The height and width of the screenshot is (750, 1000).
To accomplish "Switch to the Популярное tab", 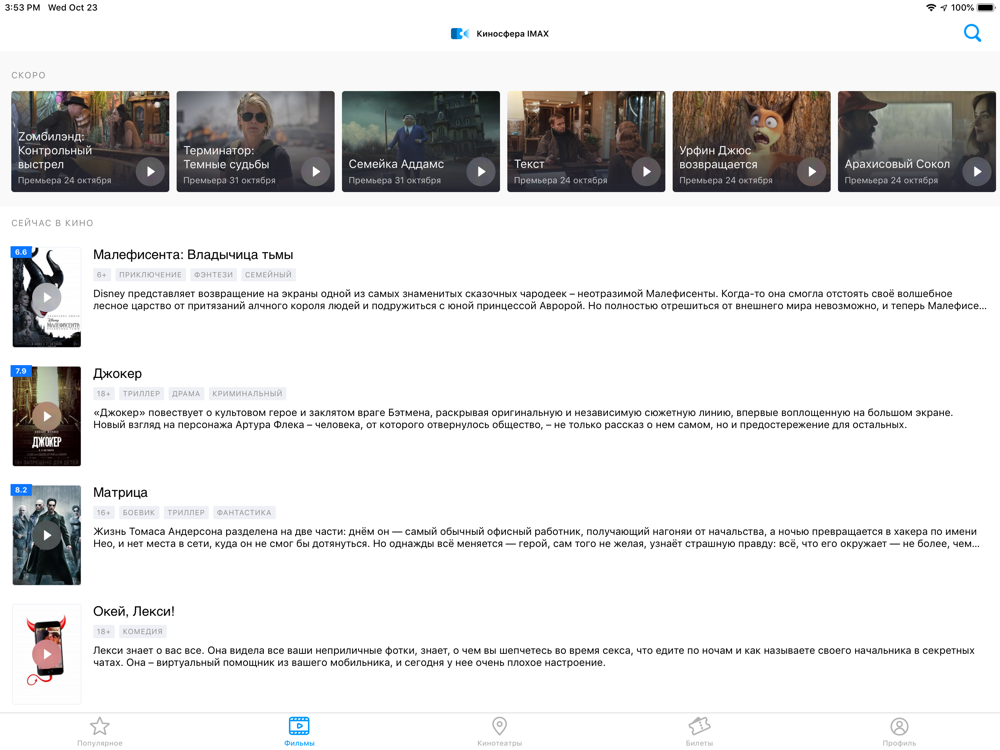I will [99, 731].
